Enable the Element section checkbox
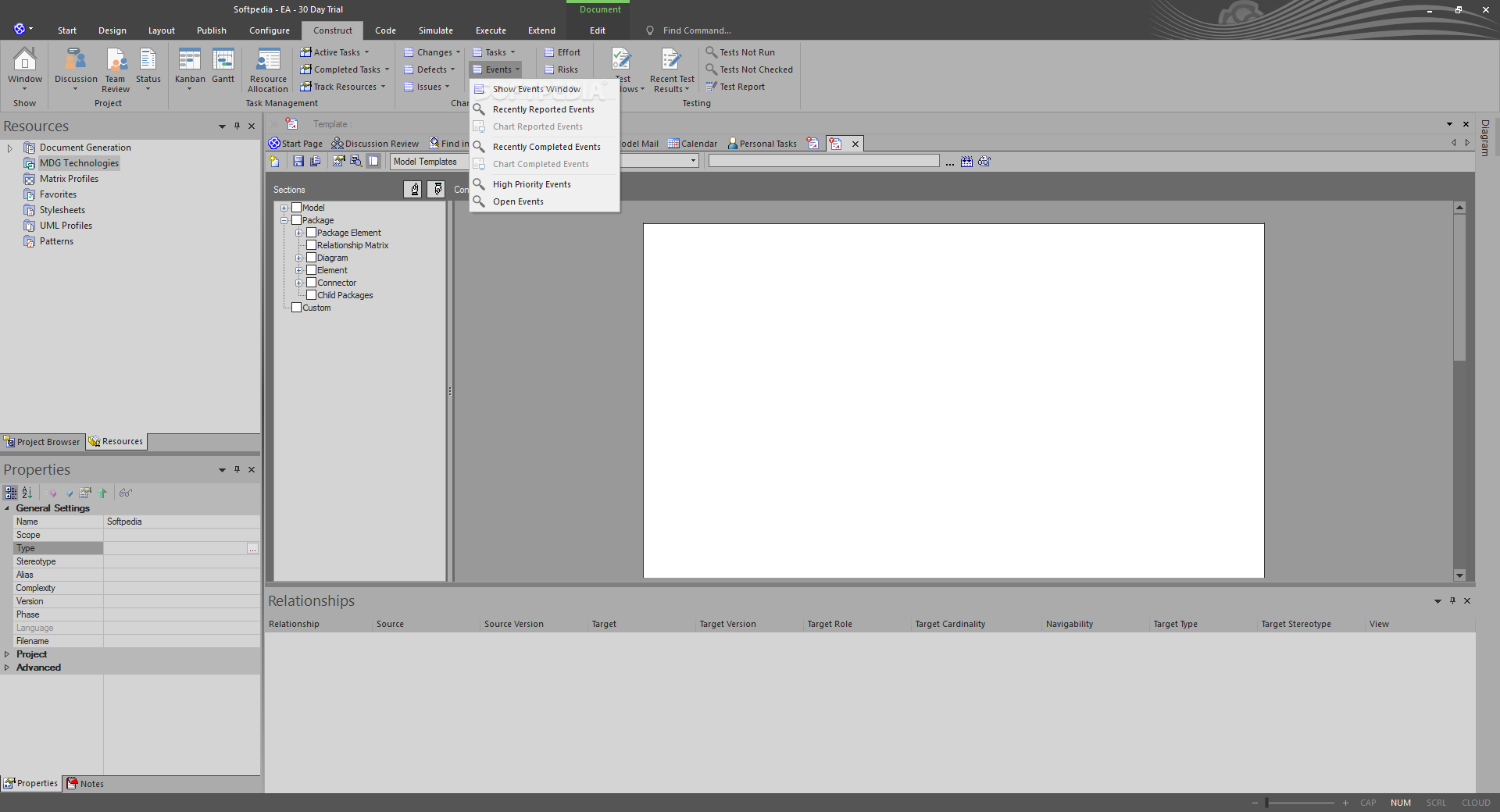This screenshot has height=812, width=1500. click(x=311, y=270)
